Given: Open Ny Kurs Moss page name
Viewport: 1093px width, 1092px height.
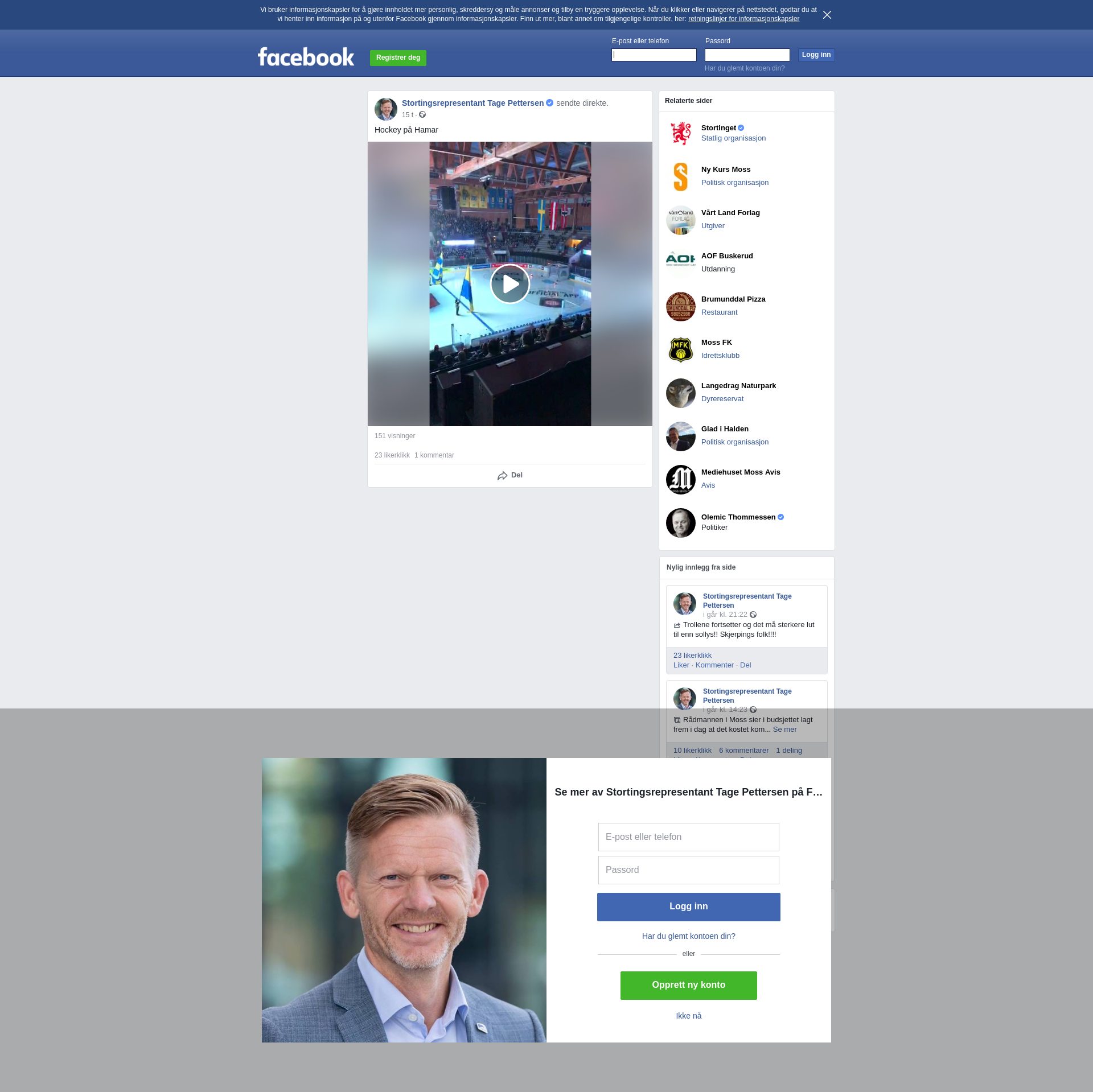Looking at the screenshot, I should click(x=726, y=170).
